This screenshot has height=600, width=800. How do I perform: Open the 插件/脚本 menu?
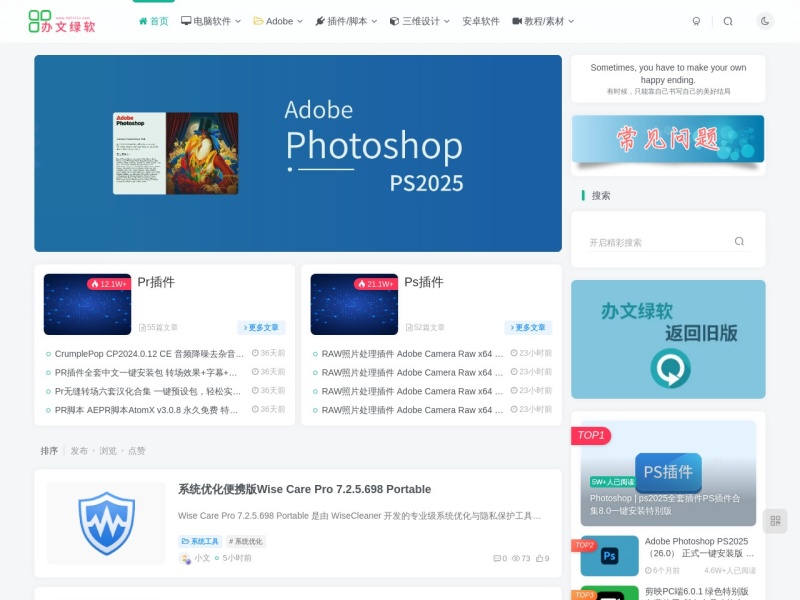[x=341, y=21]
